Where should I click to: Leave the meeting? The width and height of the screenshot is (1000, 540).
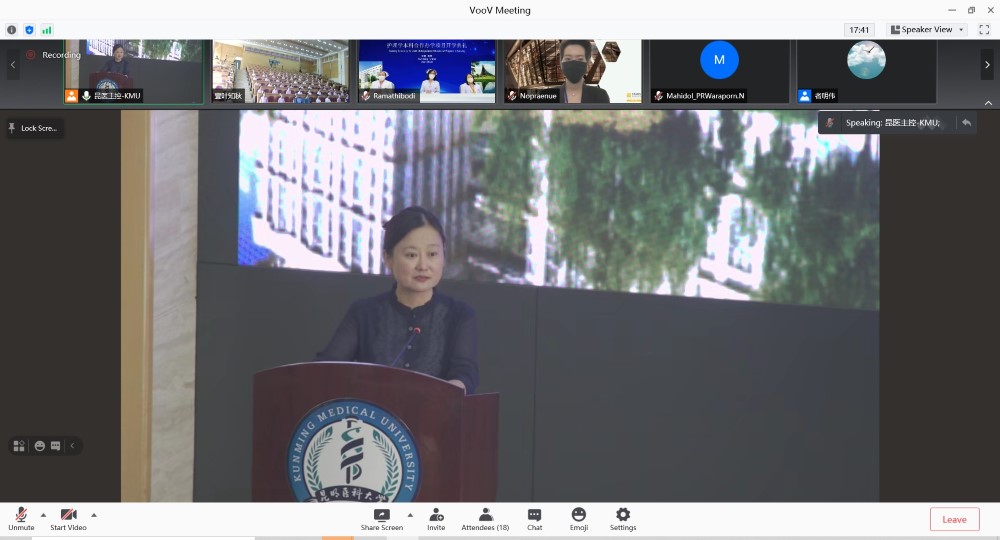pos(954,519)
